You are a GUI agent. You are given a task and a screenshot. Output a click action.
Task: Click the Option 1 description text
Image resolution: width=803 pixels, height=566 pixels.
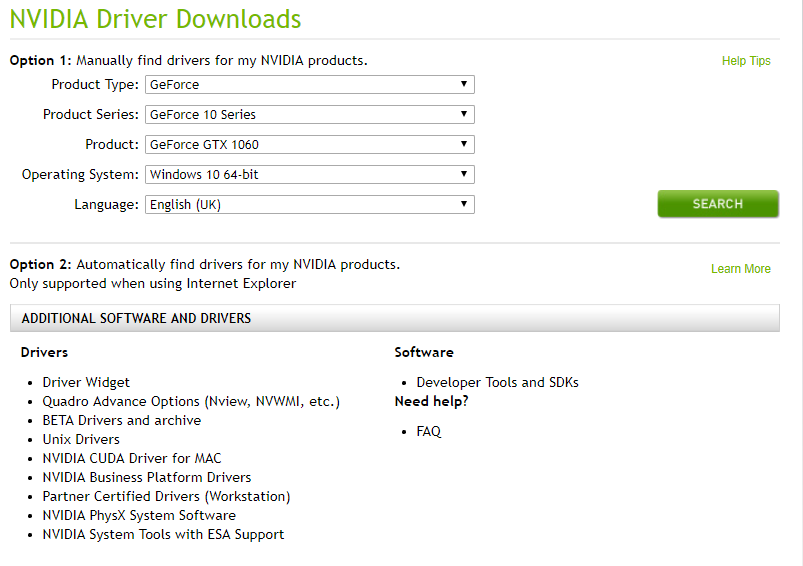point(188,60)
